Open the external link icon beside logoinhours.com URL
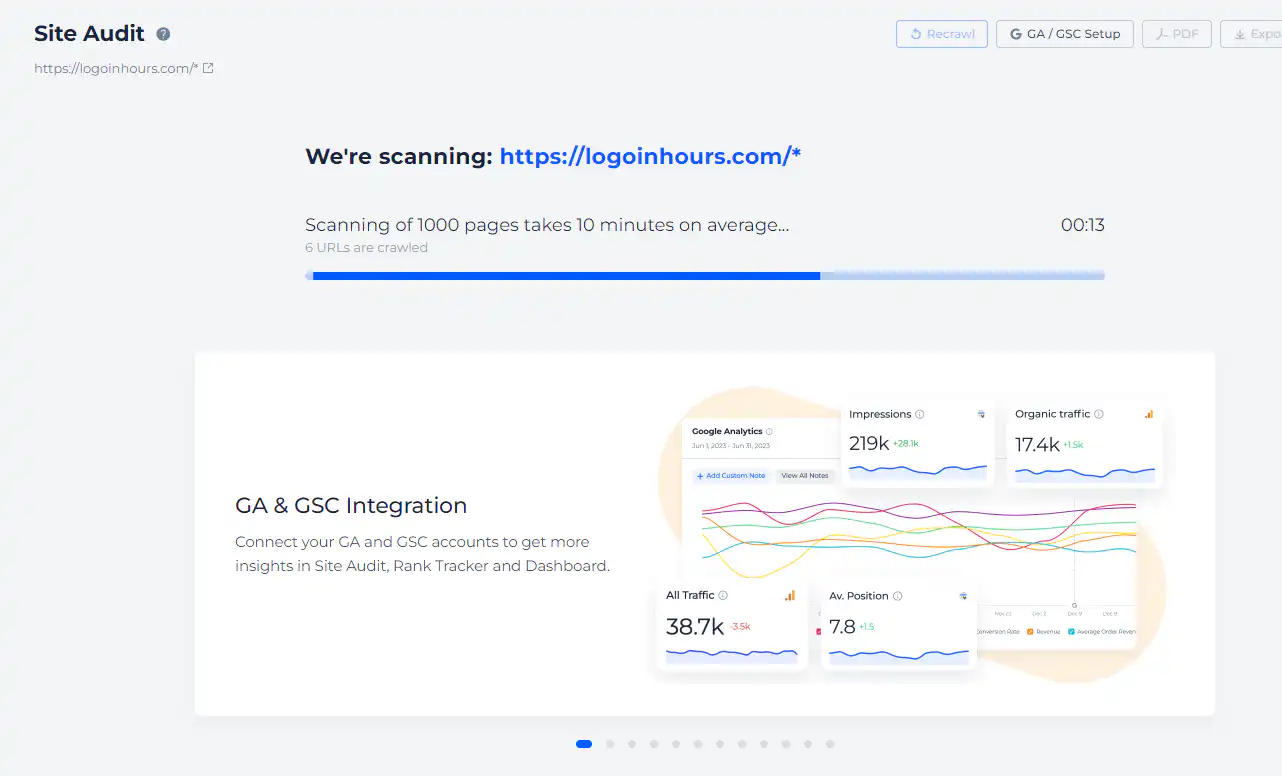Screen dimensions: 1282x776 coord(208,69)
